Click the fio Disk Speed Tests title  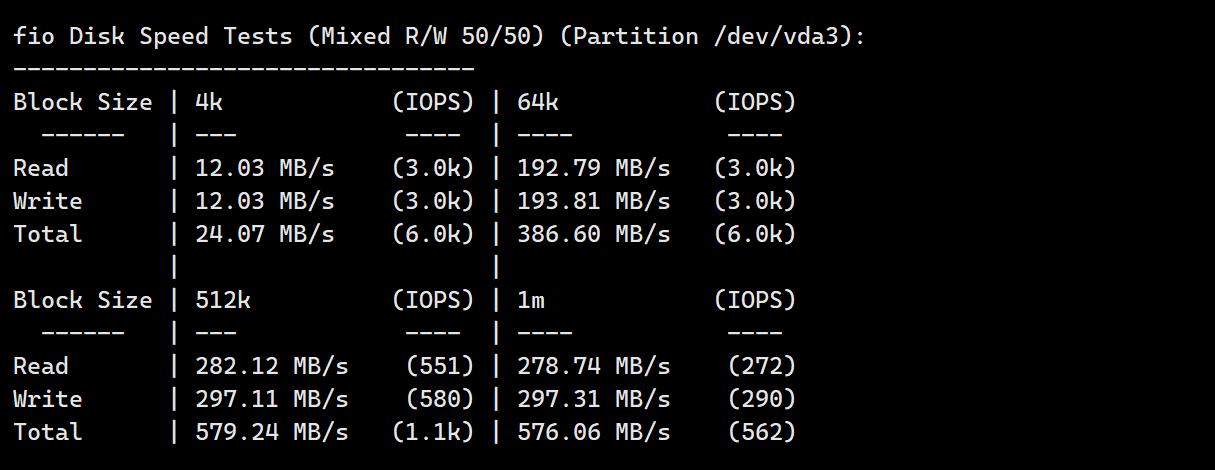[153, 37]
